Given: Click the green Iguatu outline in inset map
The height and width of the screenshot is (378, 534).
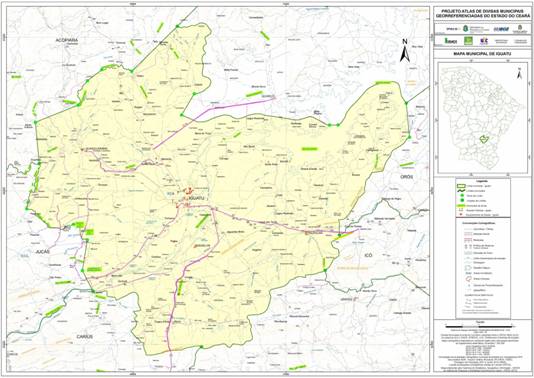Looking at the screenshot, I should [484, 139].
